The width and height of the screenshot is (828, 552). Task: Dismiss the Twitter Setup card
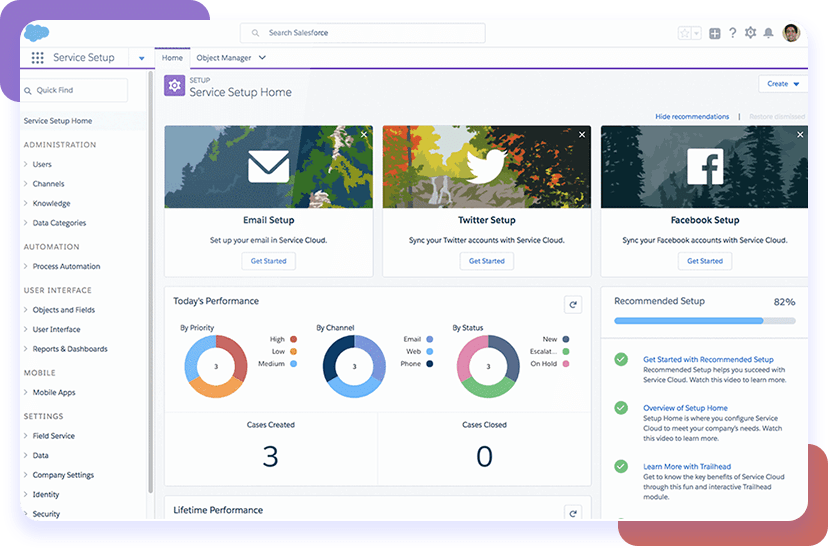pos(582,135)
